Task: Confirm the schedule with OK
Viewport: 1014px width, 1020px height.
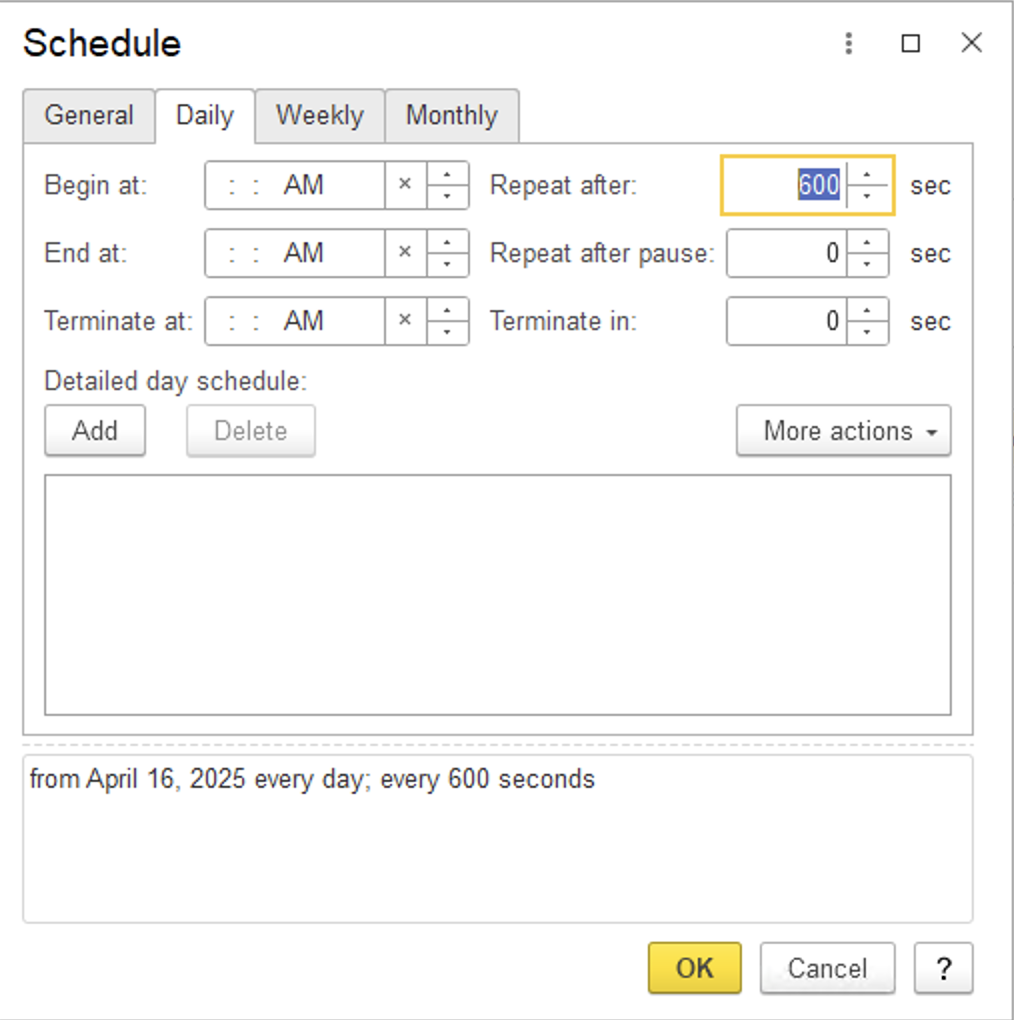Action: 694,968
